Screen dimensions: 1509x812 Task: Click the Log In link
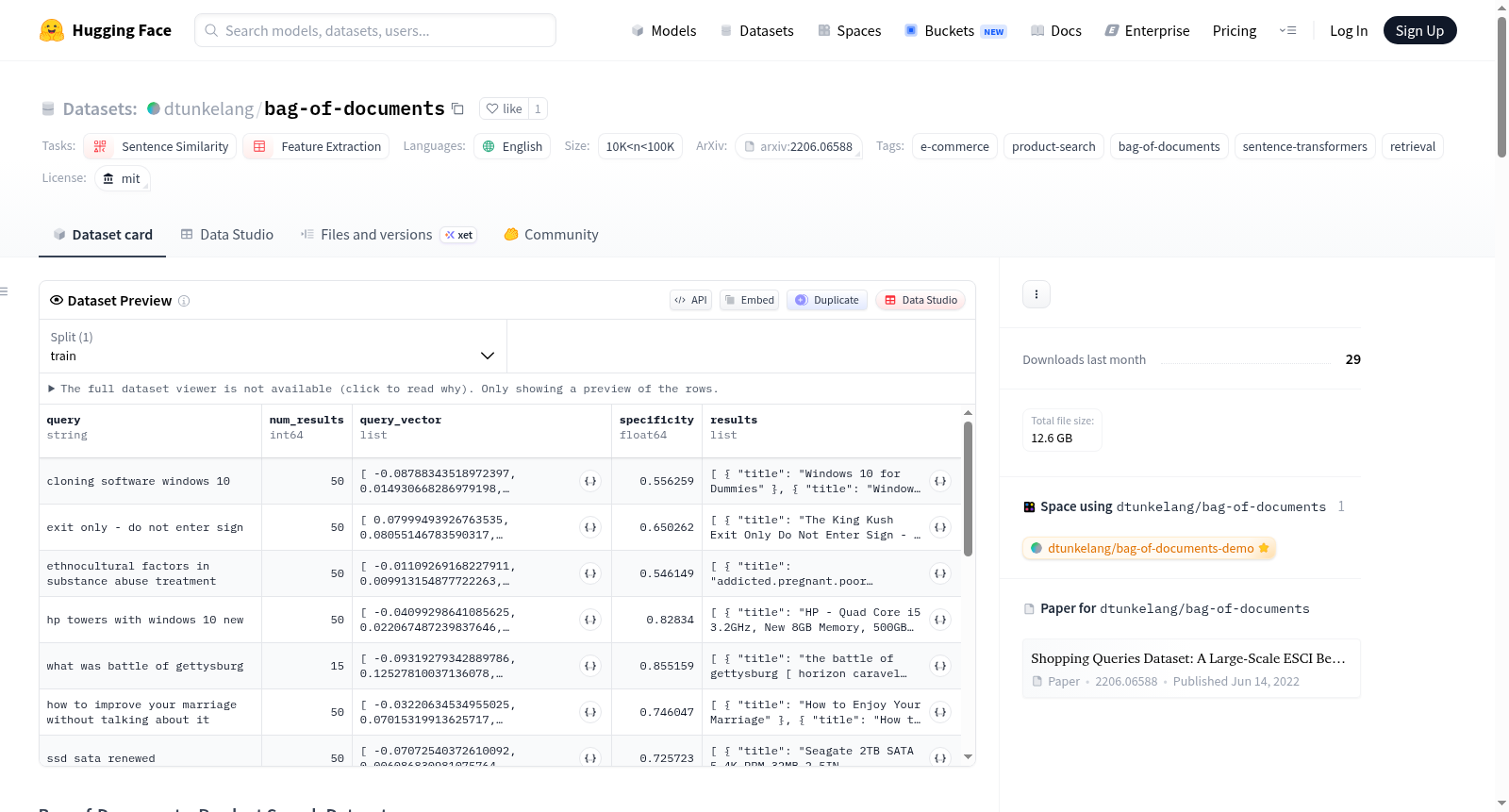coord(1349,30)
